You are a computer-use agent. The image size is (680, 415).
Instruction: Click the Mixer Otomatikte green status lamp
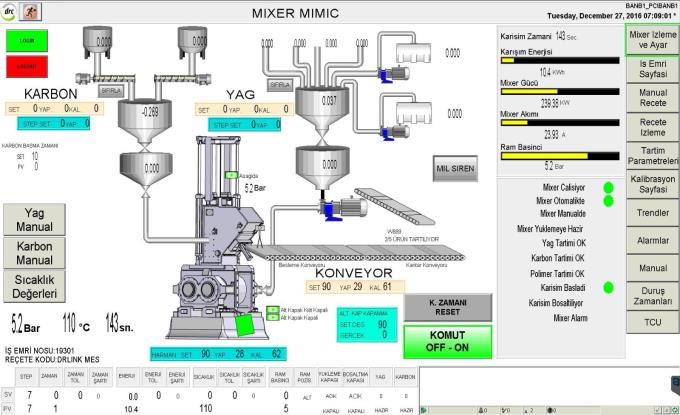pyautogui.click(x=608, y=201)
